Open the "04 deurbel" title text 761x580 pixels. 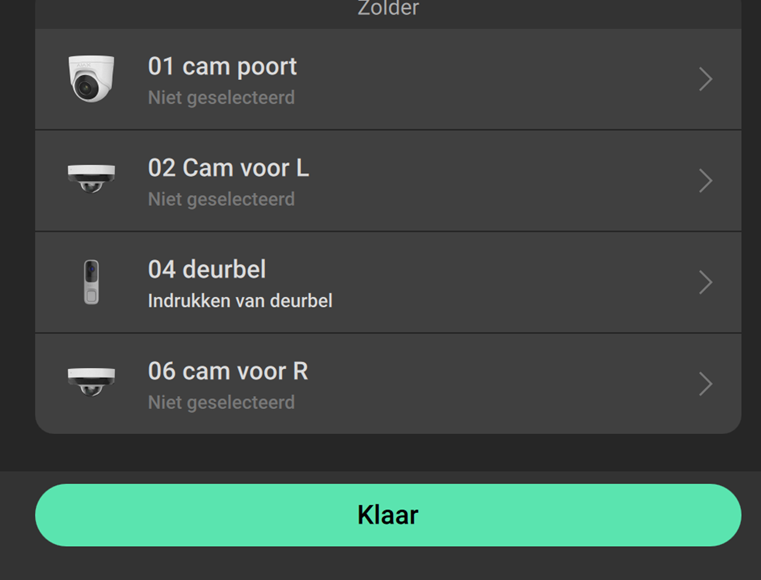[207, 270]
